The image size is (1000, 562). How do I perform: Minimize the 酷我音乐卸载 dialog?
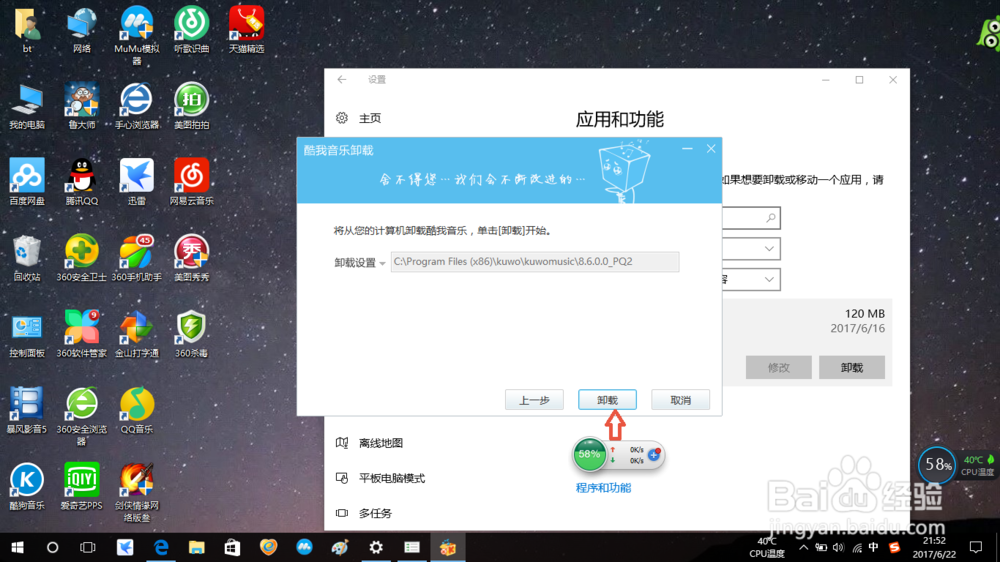pos(687,149)
